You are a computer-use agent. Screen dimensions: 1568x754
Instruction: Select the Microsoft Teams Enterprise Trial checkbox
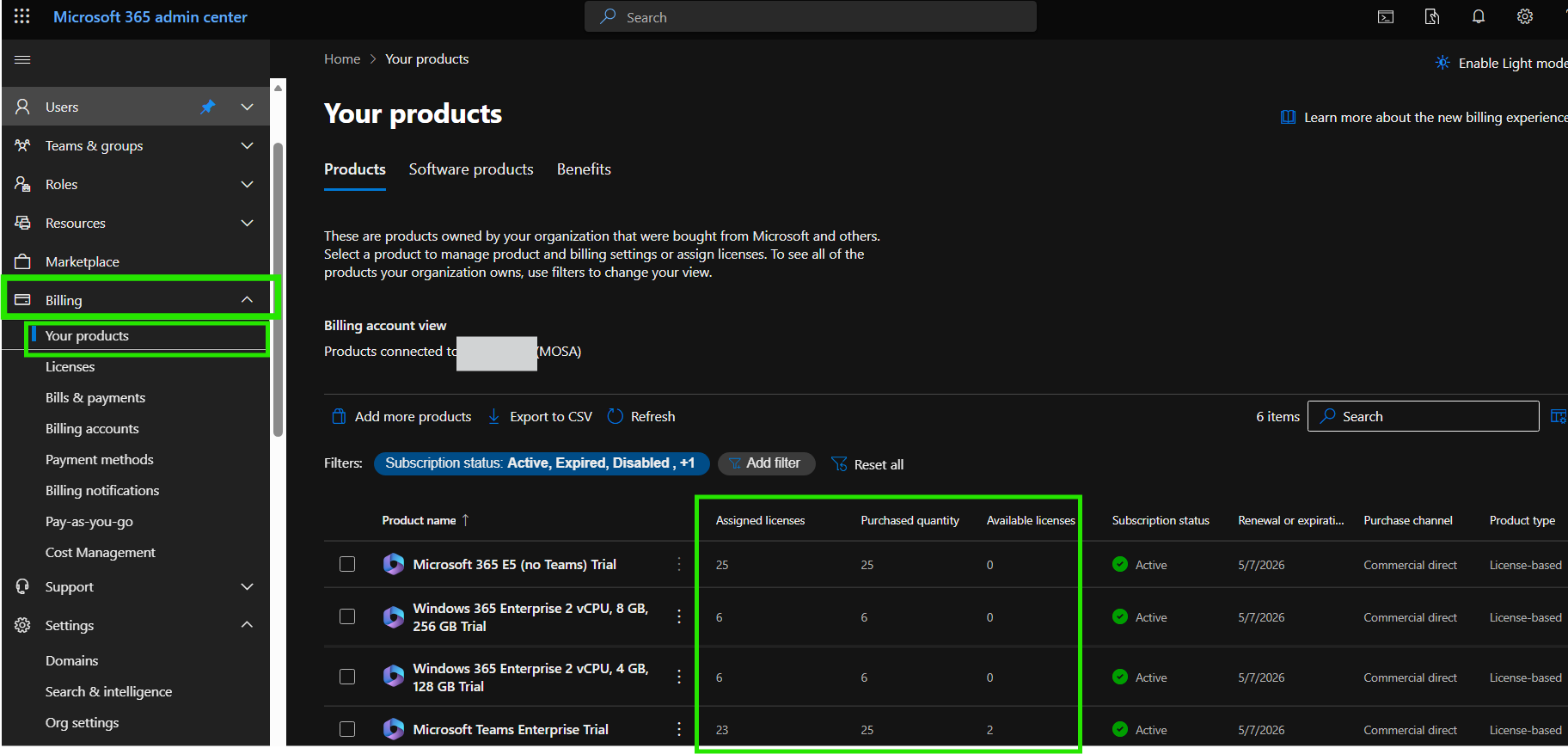(347, 729)
